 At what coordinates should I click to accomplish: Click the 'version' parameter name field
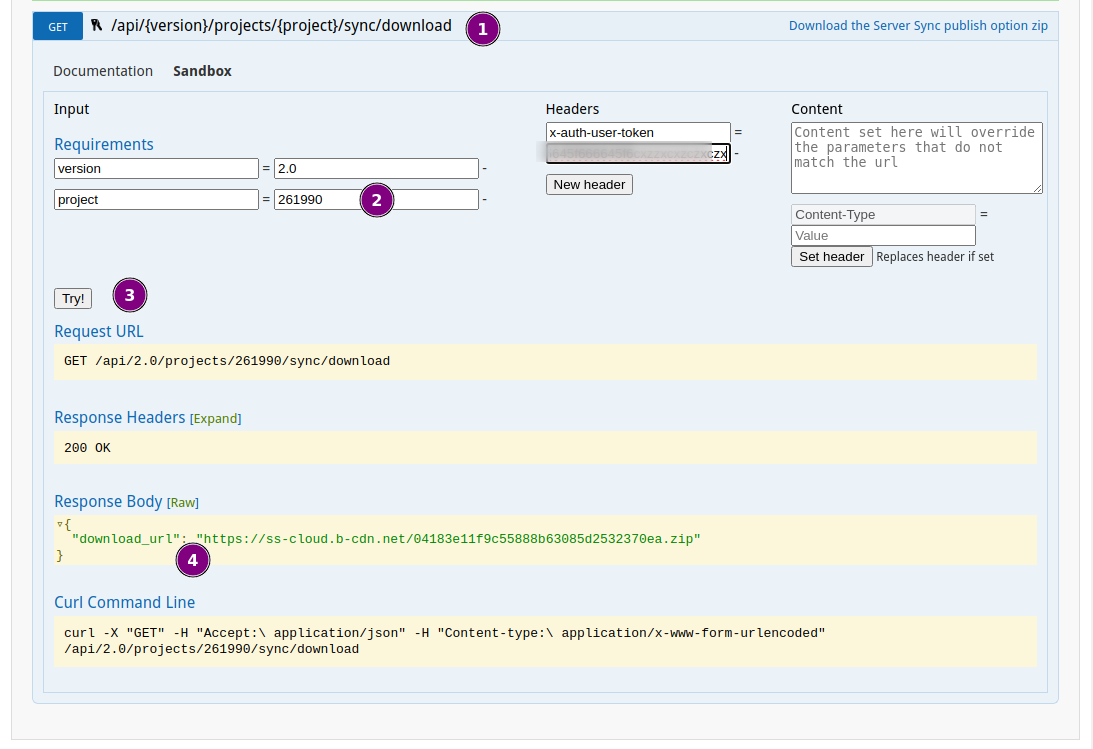coord(156,169)
